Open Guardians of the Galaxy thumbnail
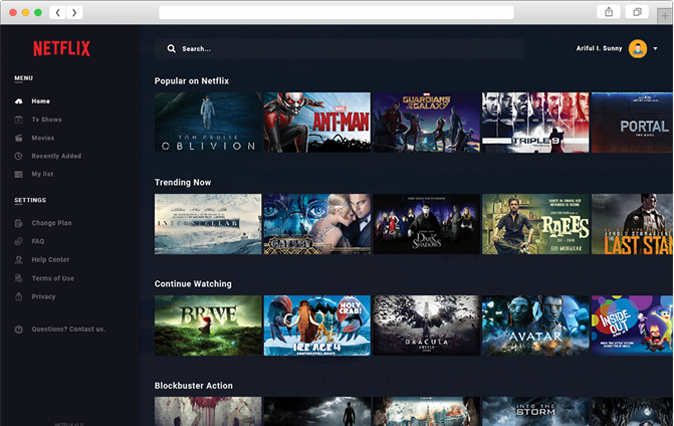674x426 pixels. point(426,123)
